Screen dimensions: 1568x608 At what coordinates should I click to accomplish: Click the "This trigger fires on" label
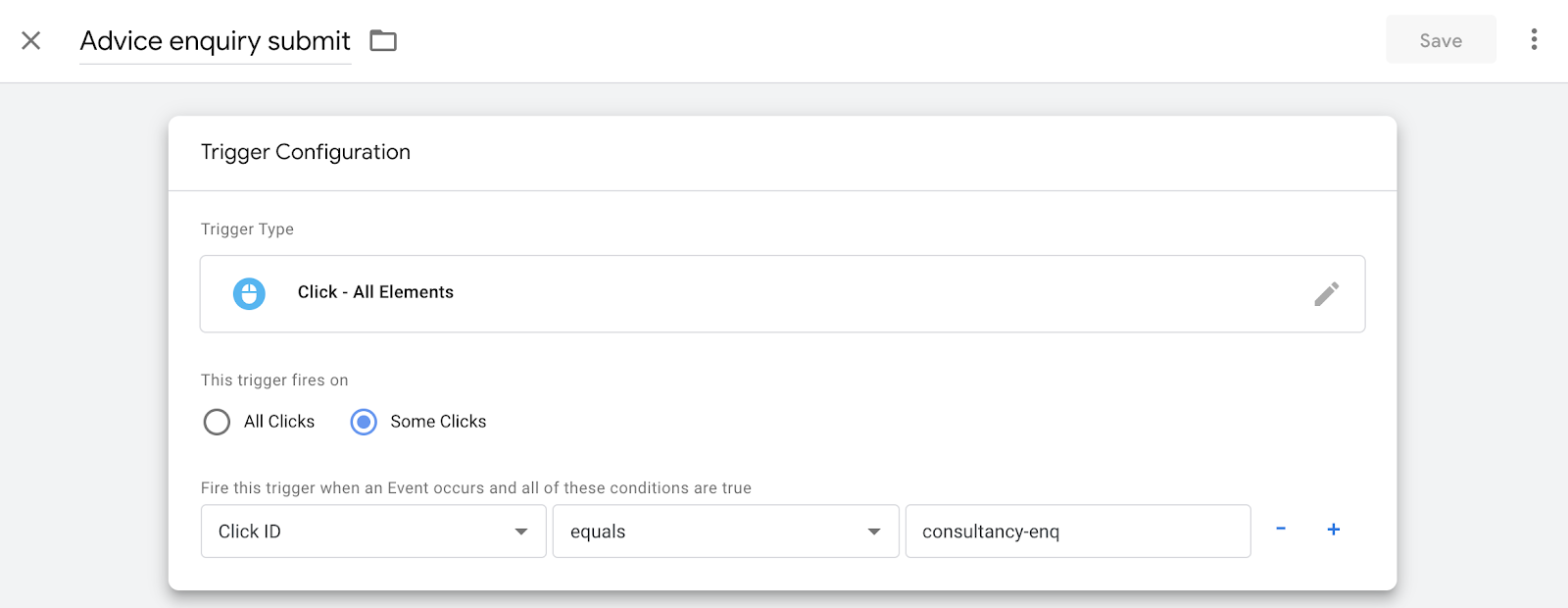[x=274, y=380]
